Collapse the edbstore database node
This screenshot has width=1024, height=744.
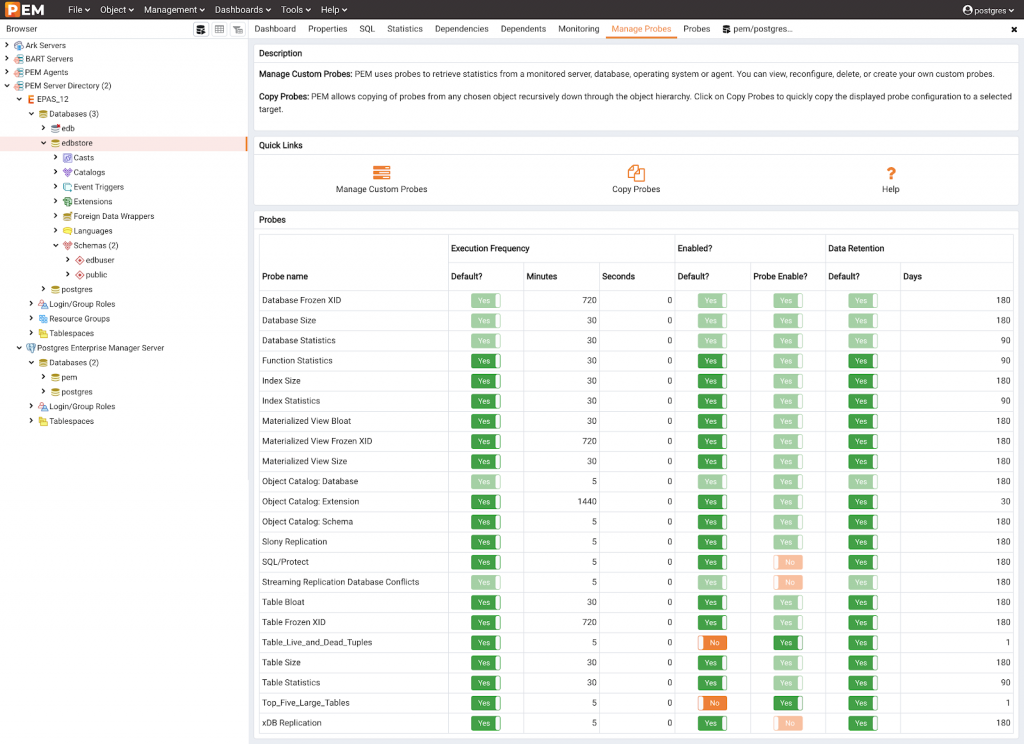pos(43,143)
